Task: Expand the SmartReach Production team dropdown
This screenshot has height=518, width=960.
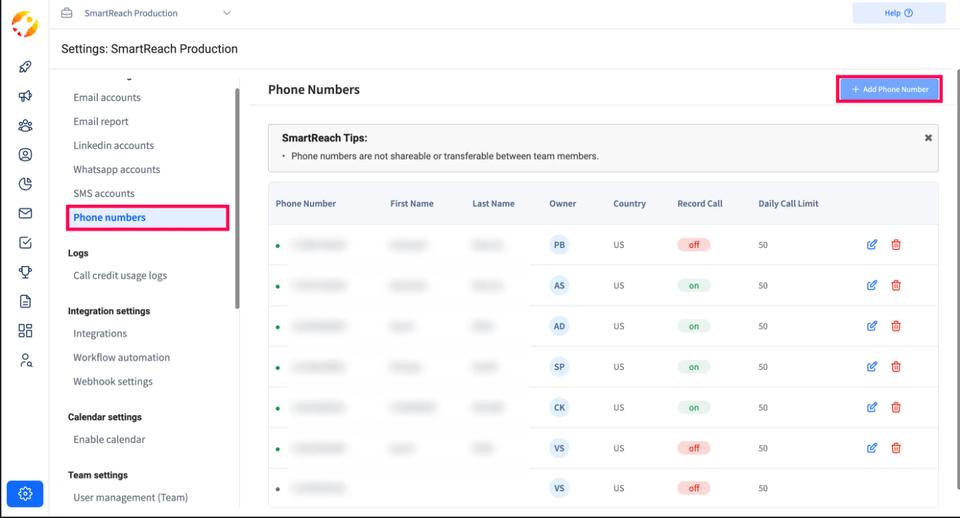Action: (227, 13)
